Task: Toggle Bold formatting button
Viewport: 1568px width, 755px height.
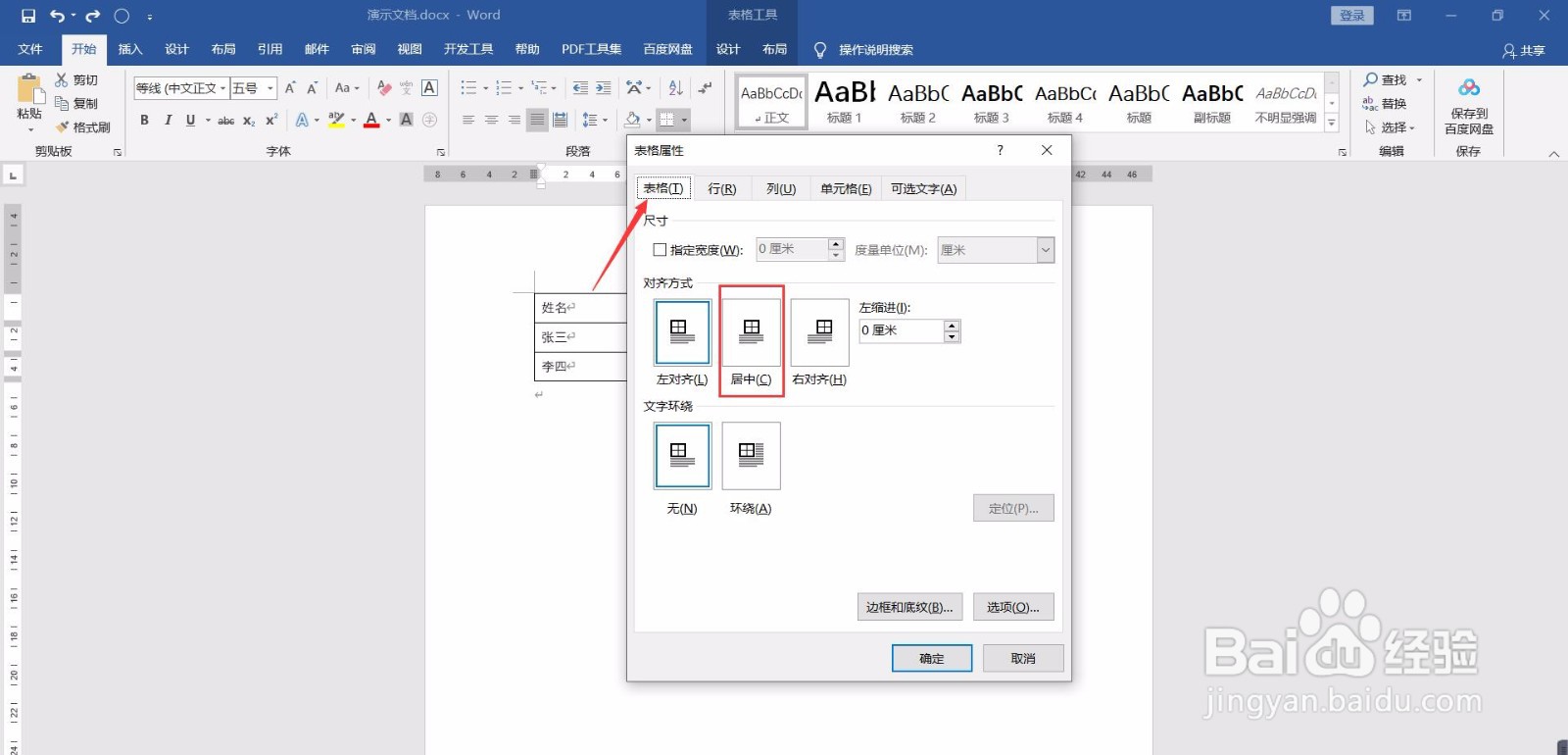Action: pos(144,120)
